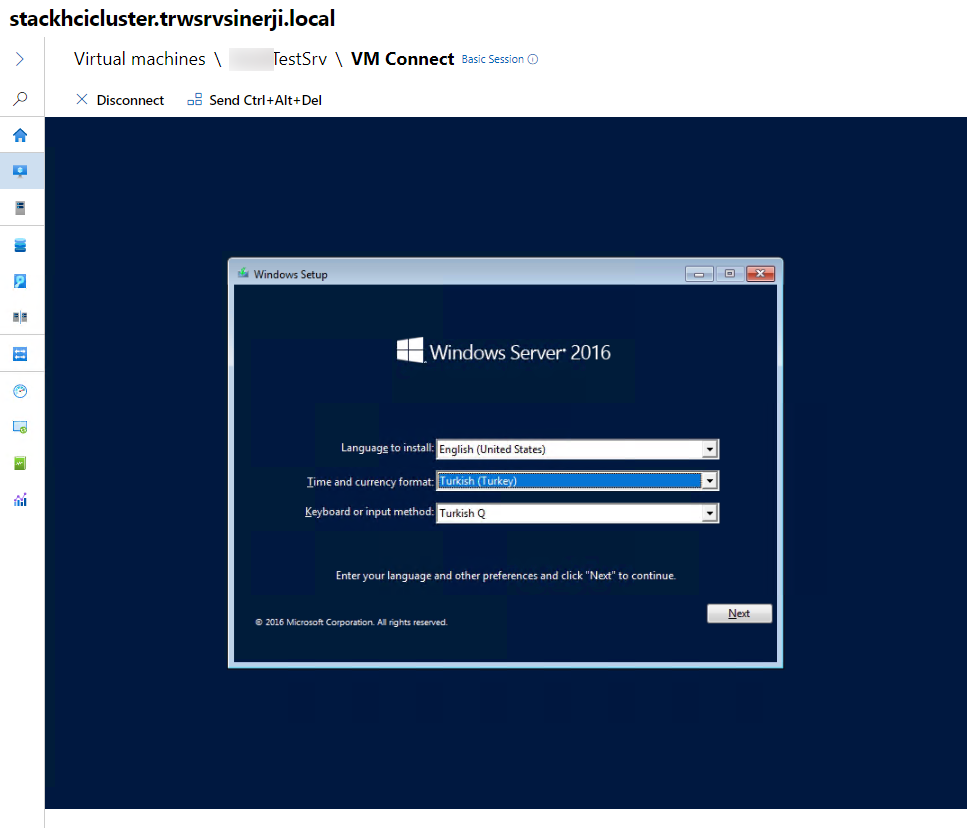Click the stackhcicluster.trwsrvsinerji.local heading
This screenshot has width=980, height=828.
172,18
